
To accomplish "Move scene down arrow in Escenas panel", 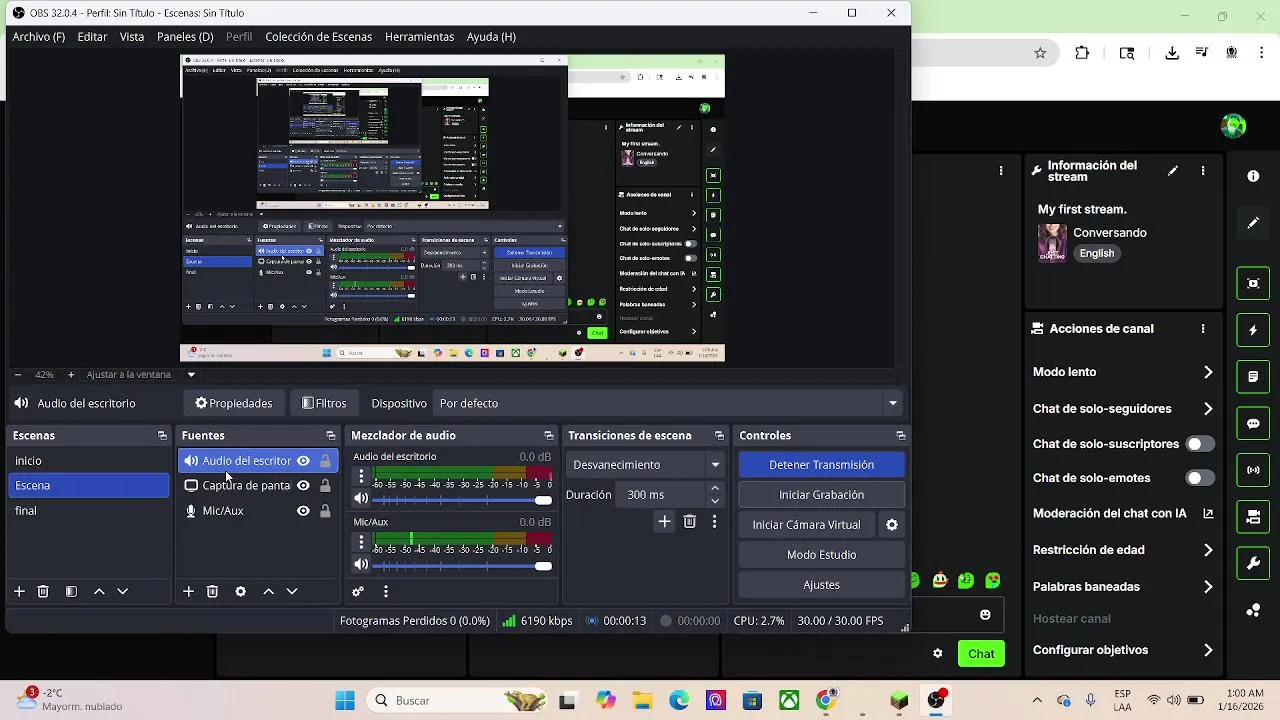I will click(123, 592).
